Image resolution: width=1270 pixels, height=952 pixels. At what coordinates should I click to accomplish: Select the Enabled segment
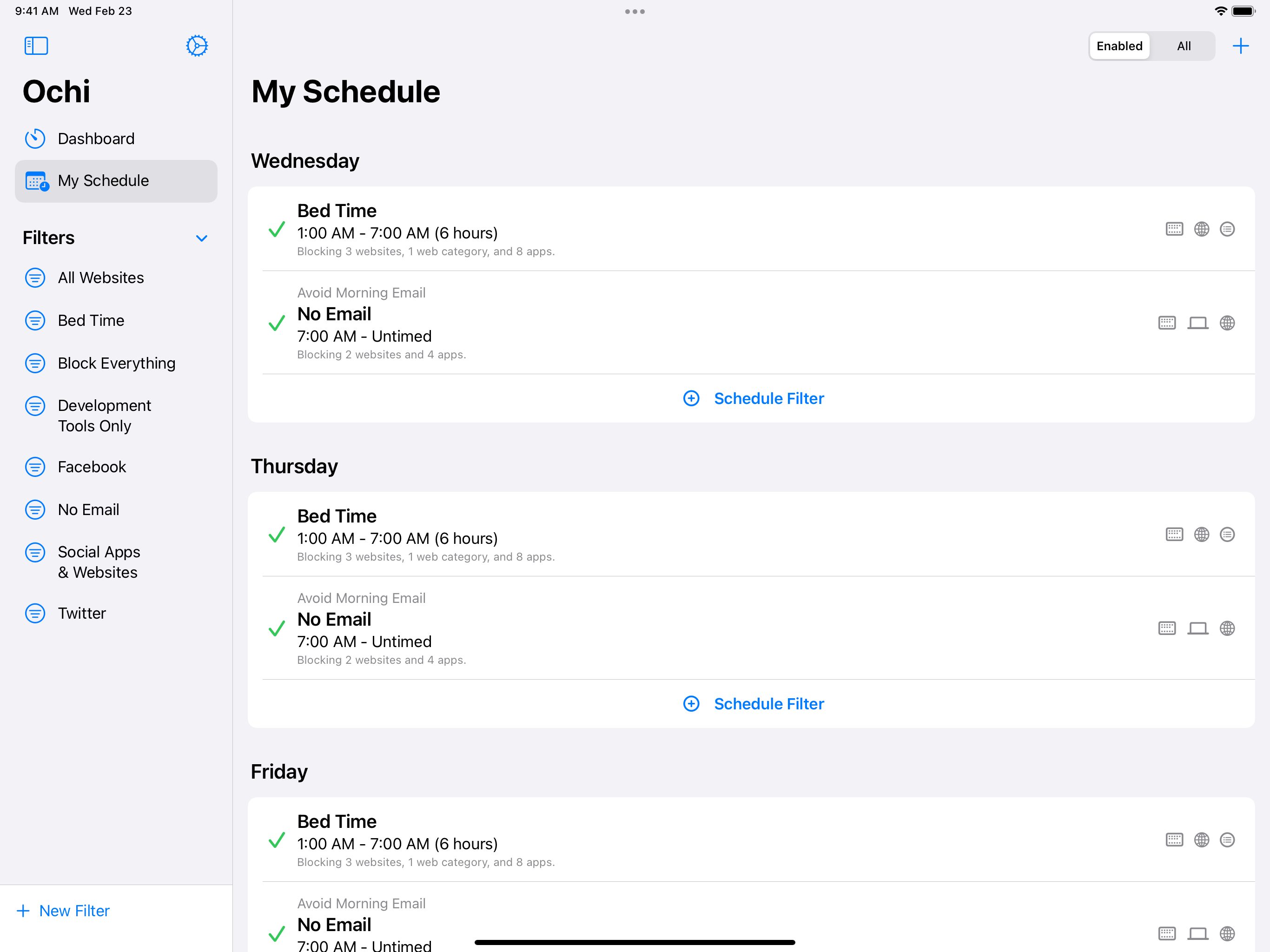click(1119, 46)
